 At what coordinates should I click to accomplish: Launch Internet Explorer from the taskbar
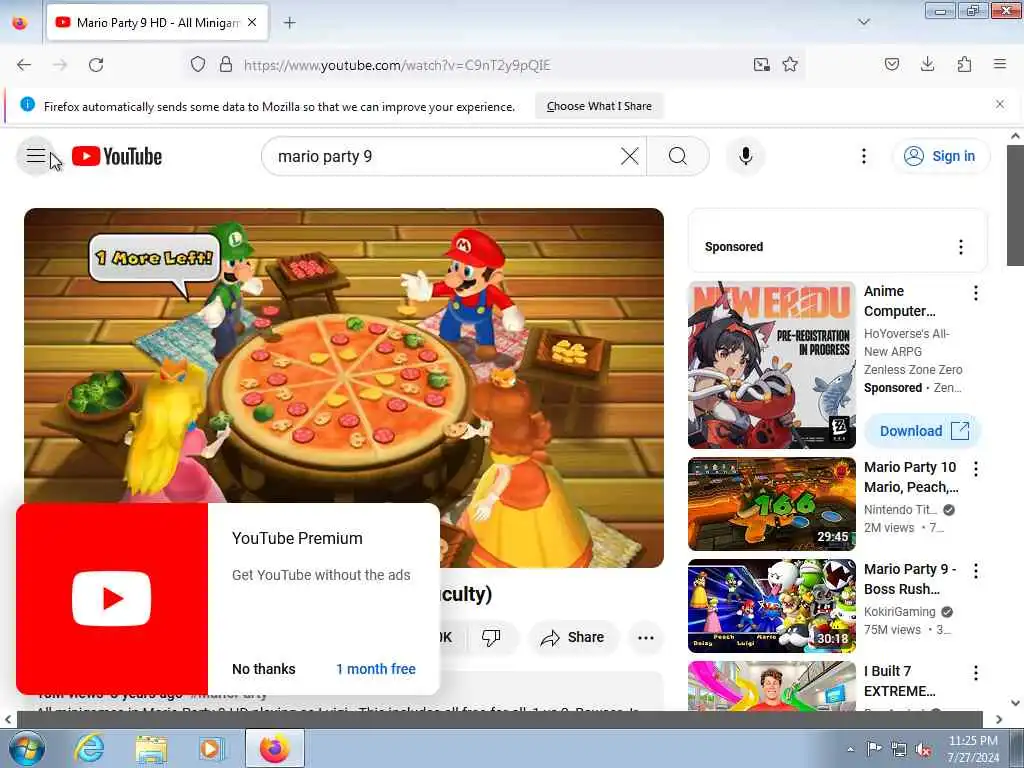coord(89,748)
